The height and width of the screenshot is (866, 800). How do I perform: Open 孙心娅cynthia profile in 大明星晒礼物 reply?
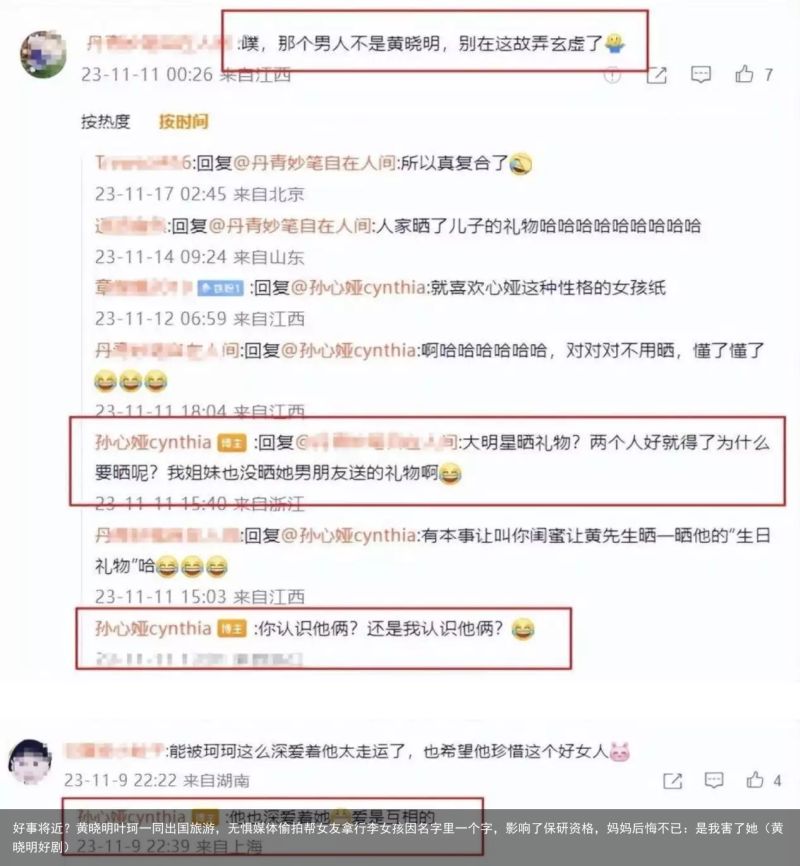[x=153, y=442]
